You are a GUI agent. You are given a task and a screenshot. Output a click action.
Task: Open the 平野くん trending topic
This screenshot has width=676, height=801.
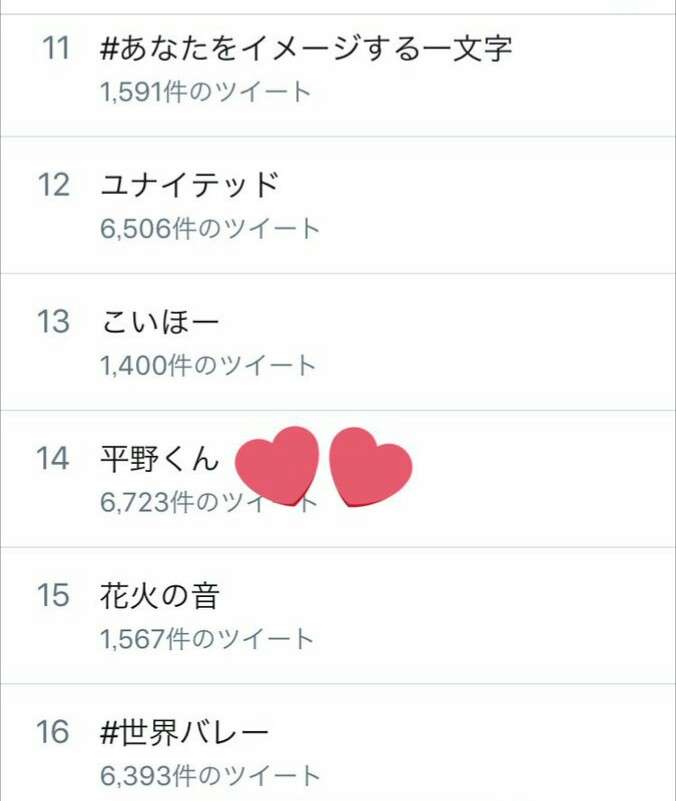[x=160, y=458]
